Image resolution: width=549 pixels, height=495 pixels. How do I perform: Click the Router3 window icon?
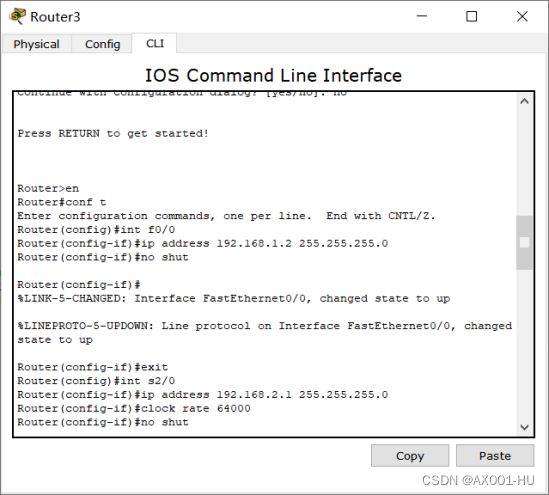coord(18,16)
